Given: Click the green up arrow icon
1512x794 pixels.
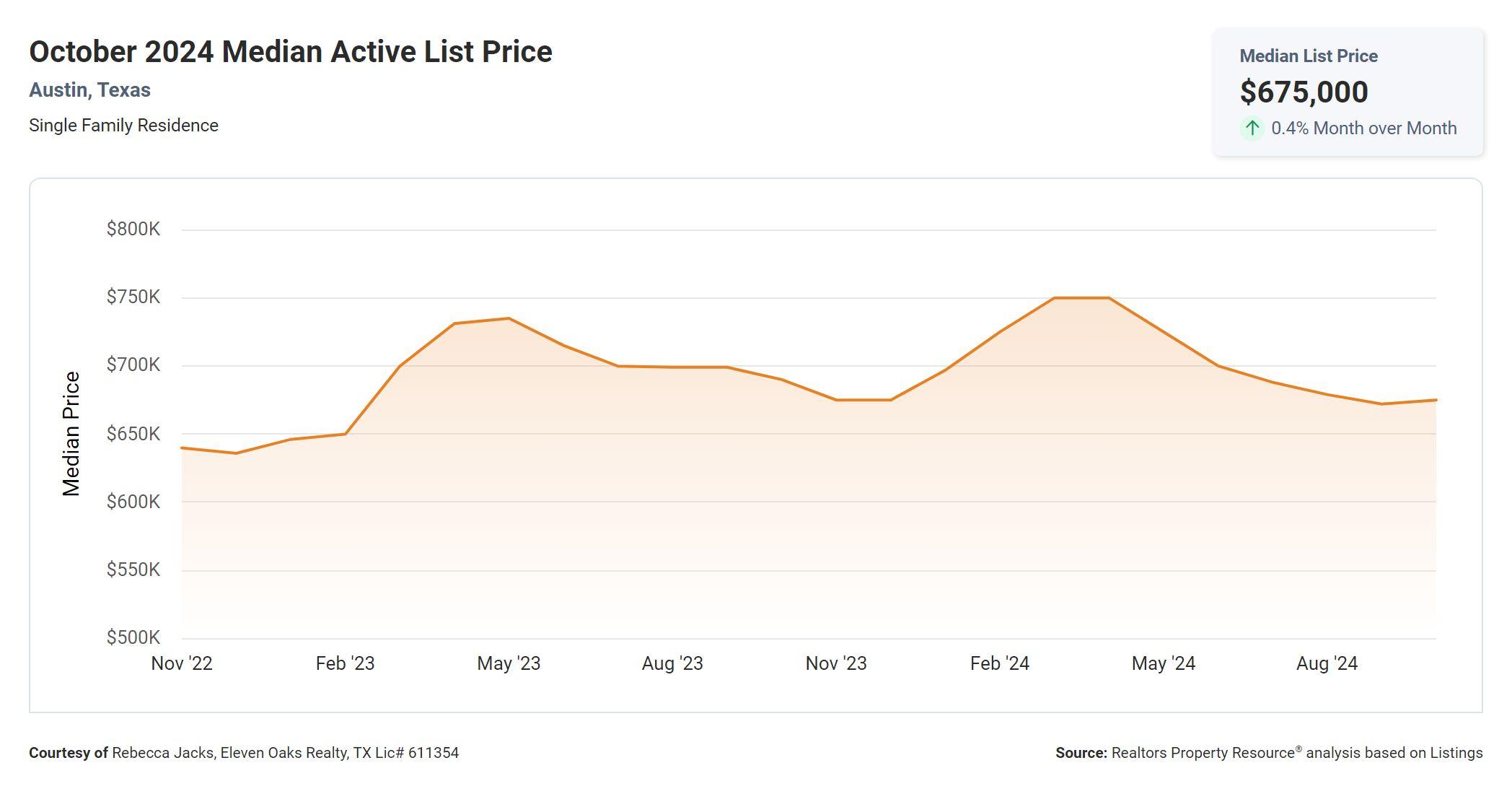Looking at the screenshot, I should tap(1252, 128).
